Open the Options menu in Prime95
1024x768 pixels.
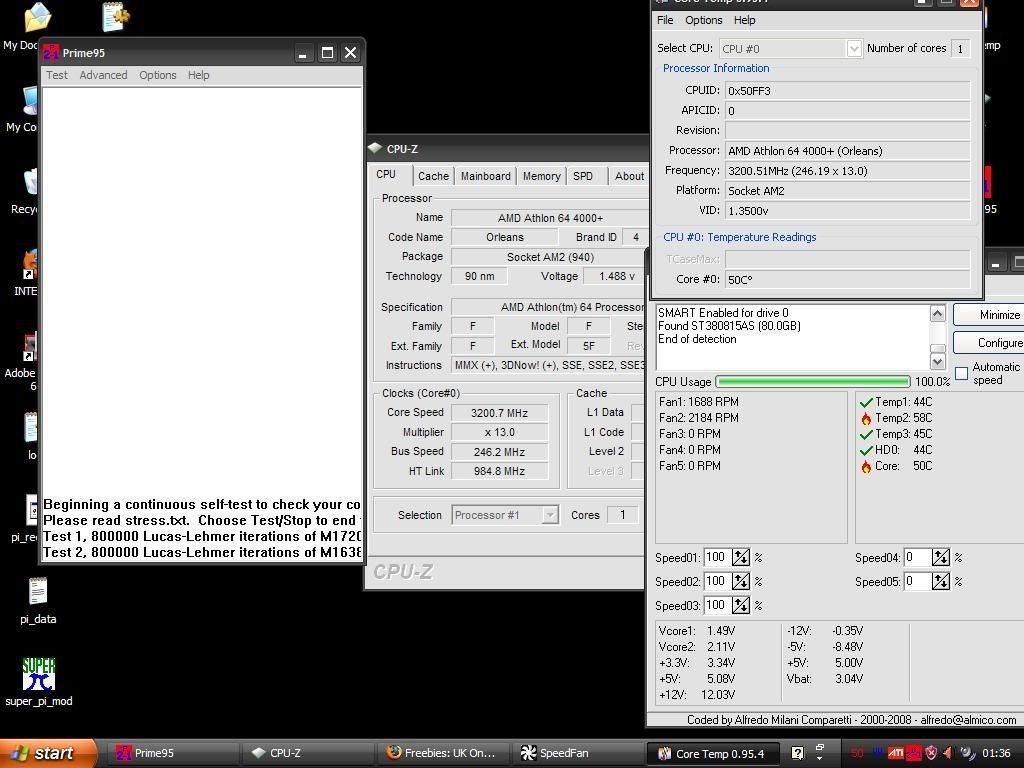pyautogui.click(x=157, y=75)
